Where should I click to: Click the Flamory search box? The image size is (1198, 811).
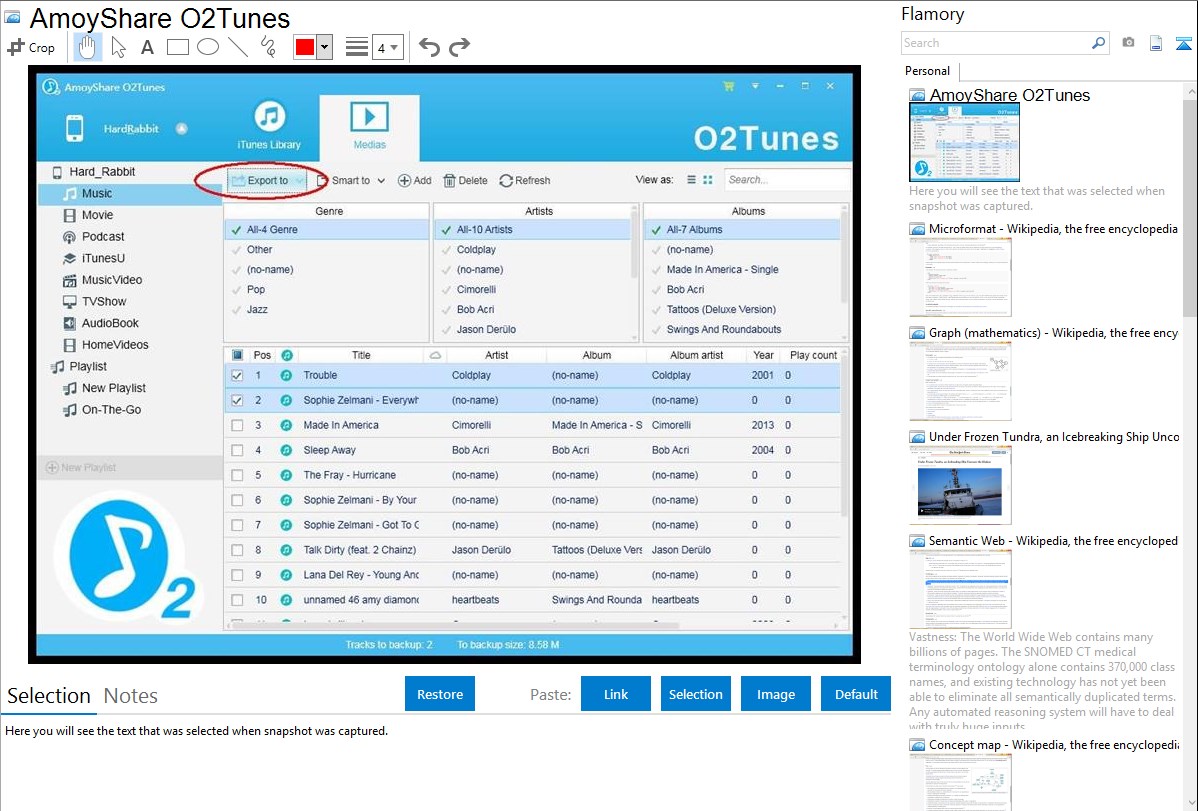pos(996,43)
